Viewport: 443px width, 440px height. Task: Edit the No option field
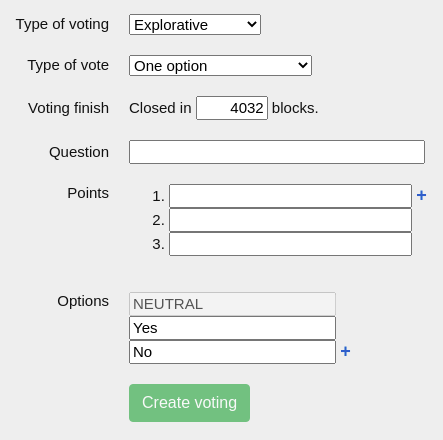click(232, 352)
